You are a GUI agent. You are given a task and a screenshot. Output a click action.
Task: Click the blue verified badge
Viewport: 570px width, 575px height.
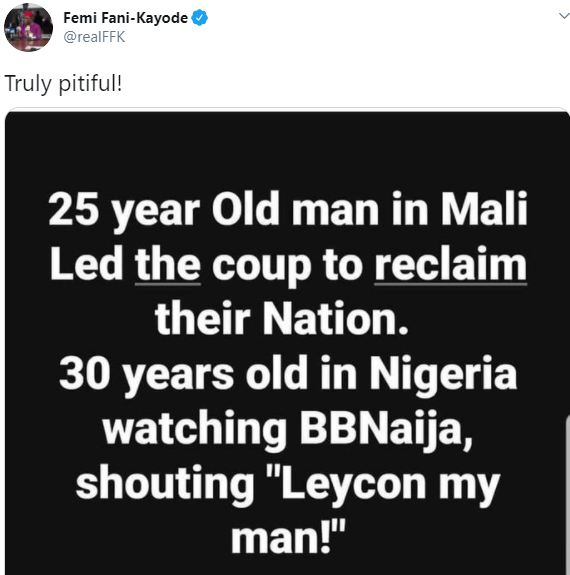tap(200, 18)
